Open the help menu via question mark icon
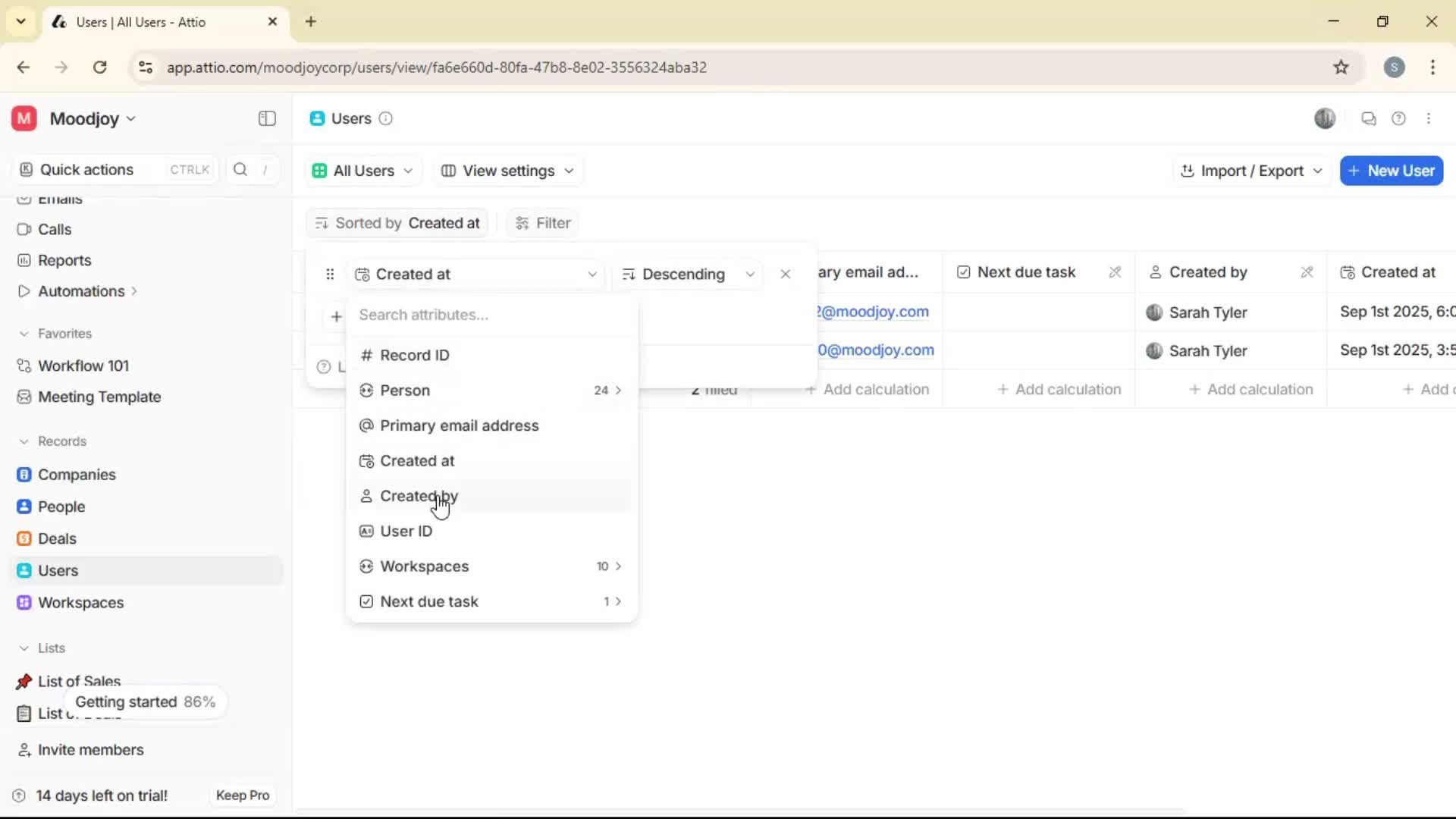Viewport: 1456px width, 819px height. [1399, 118]
